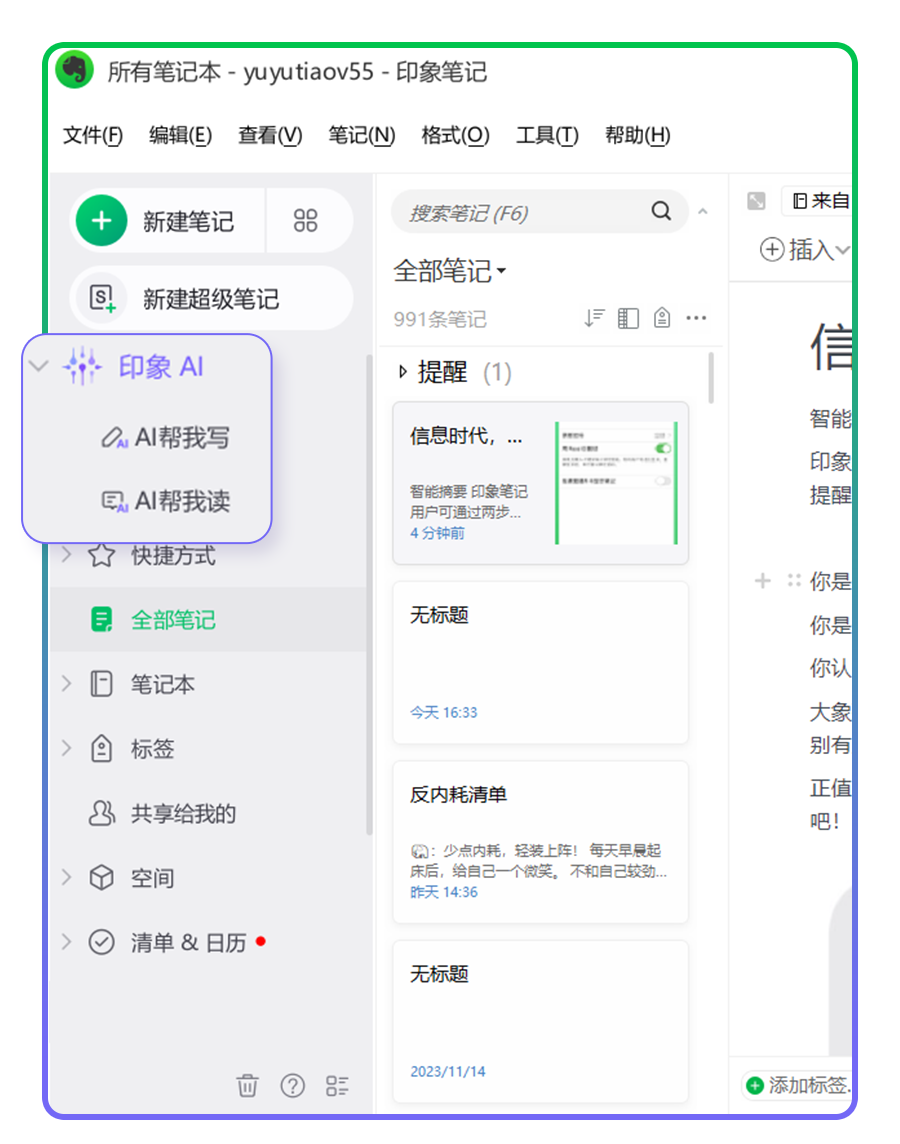Open the help question mark icon
This screenshot has width=900, height=1144.
click(292, 1086)
